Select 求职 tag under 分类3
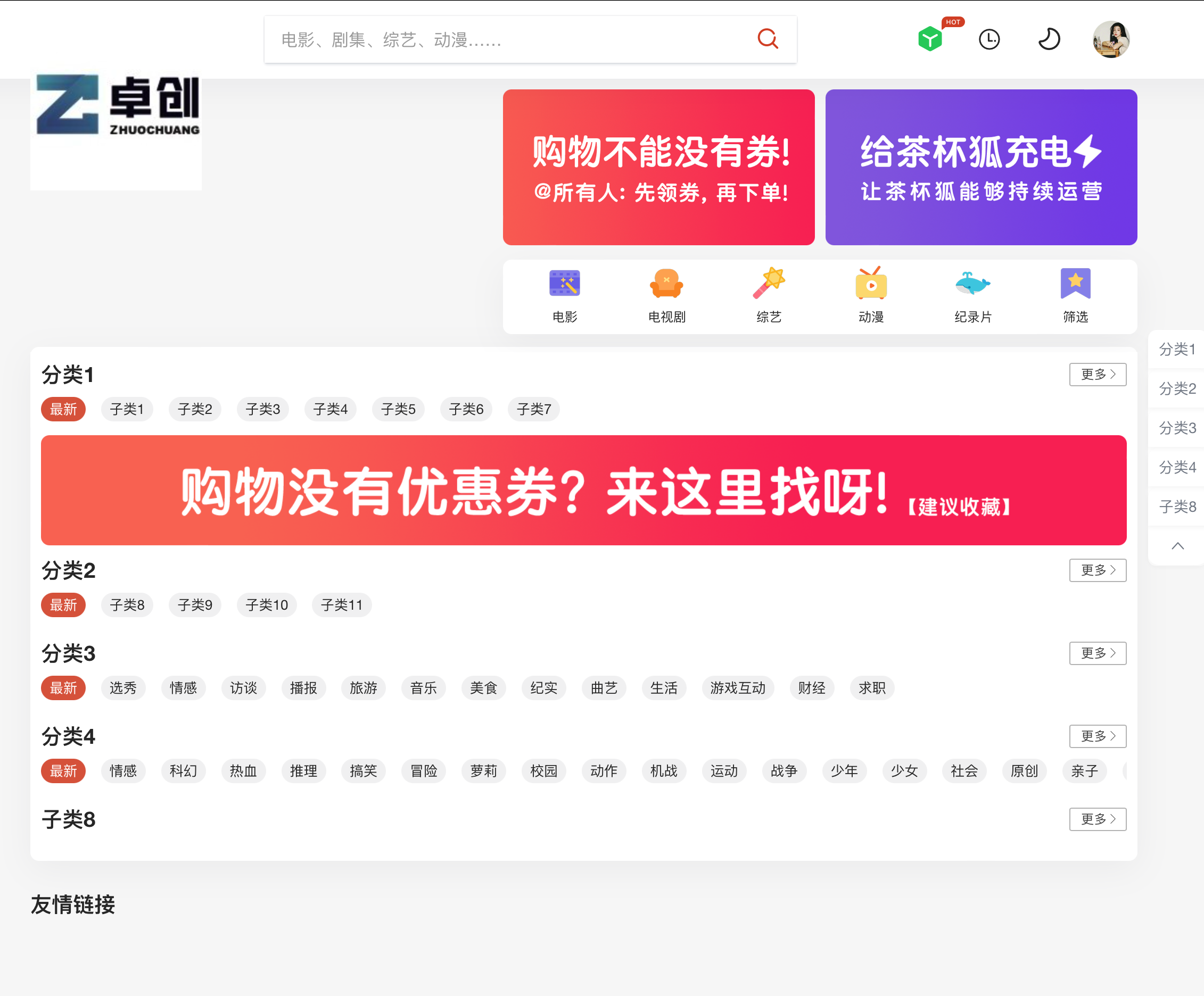 pyautogui.click(x=872, y=688)
